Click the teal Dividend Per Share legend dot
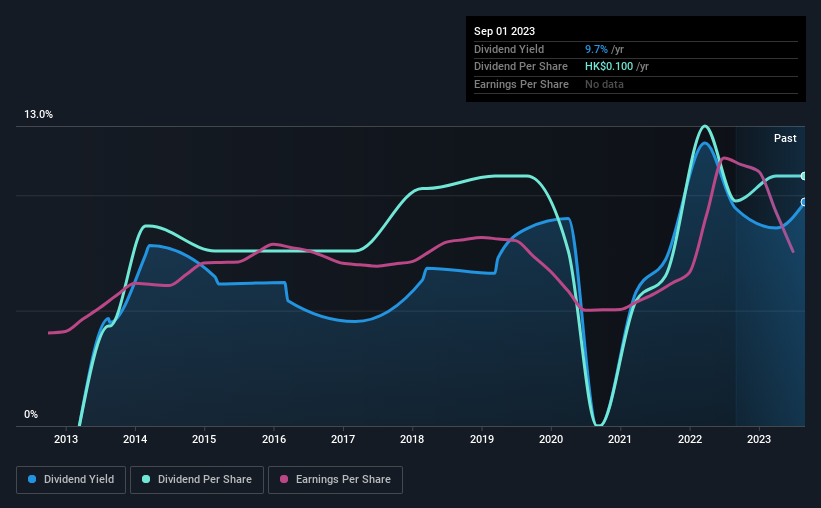Screen dimensions: 821x508 tap(146, 479)
